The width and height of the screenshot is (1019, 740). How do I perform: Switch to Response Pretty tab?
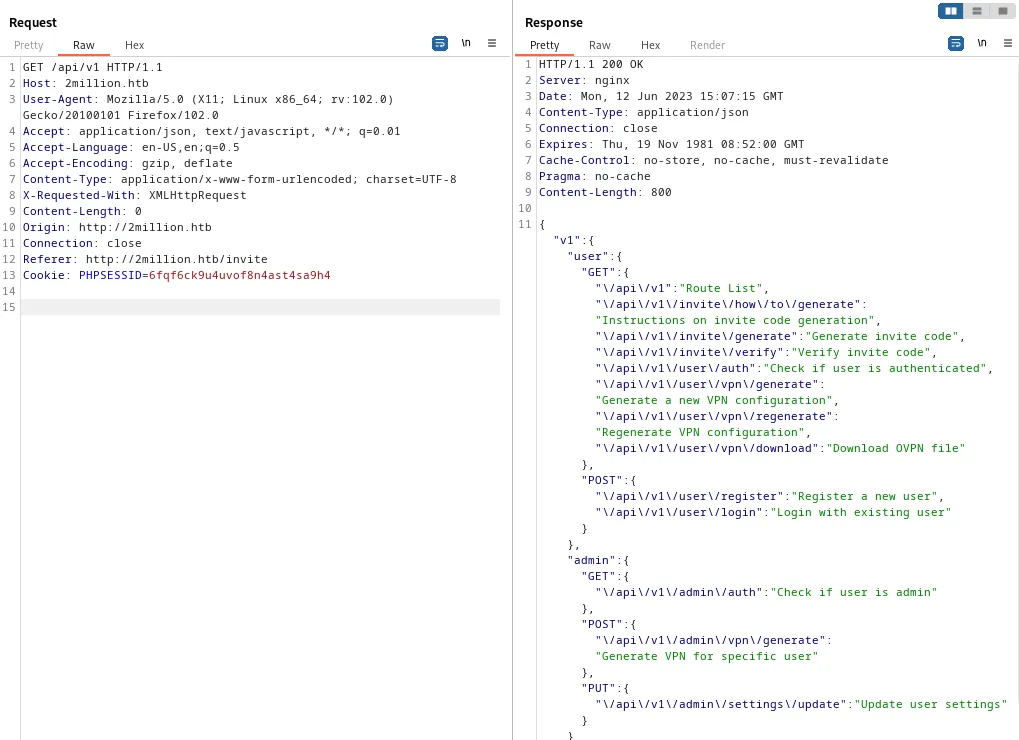coord(545,45)
